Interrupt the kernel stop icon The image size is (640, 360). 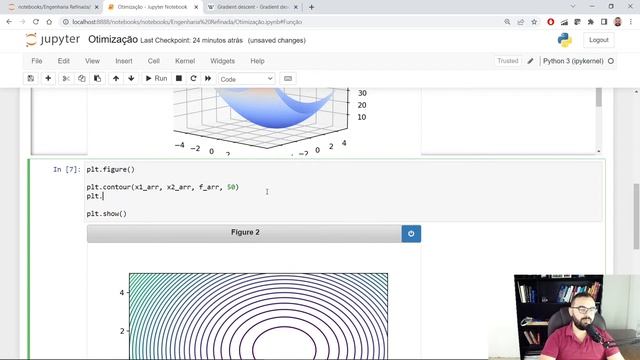pyautogui.click(x=179, y=78)
